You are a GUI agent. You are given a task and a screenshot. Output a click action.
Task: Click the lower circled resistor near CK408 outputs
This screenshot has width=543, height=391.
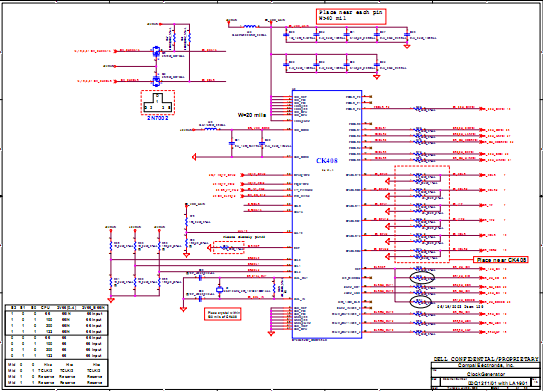pos(421,302)
